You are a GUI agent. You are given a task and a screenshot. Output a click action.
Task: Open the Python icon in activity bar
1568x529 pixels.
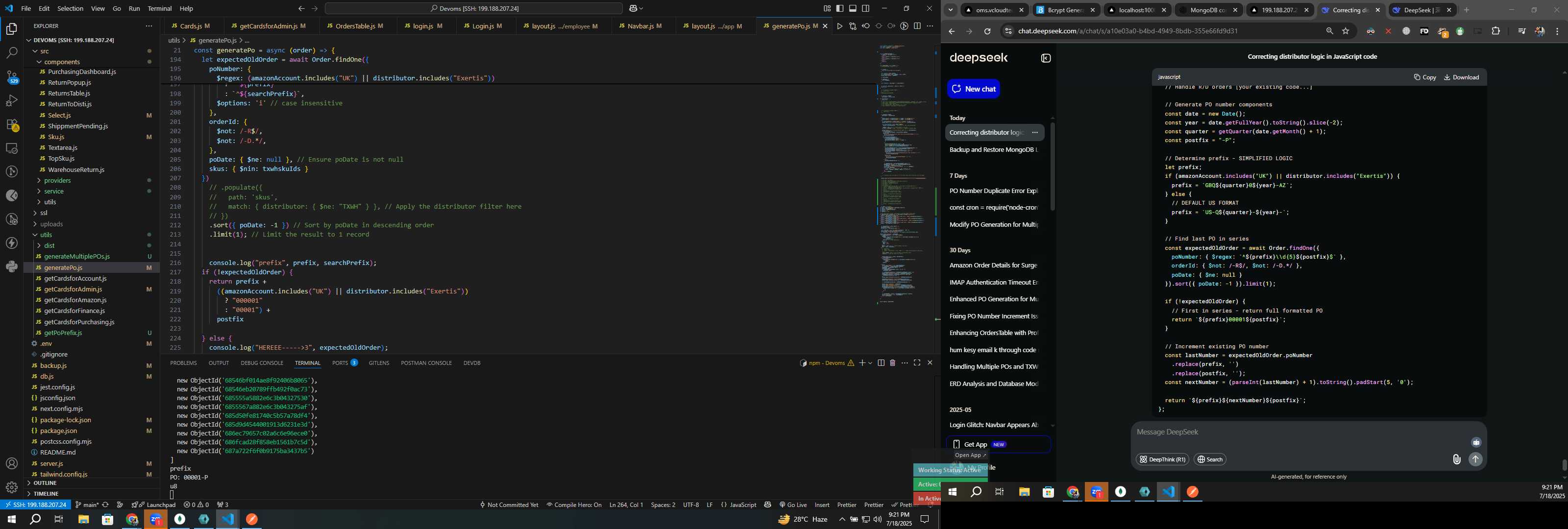coord(12,266)
